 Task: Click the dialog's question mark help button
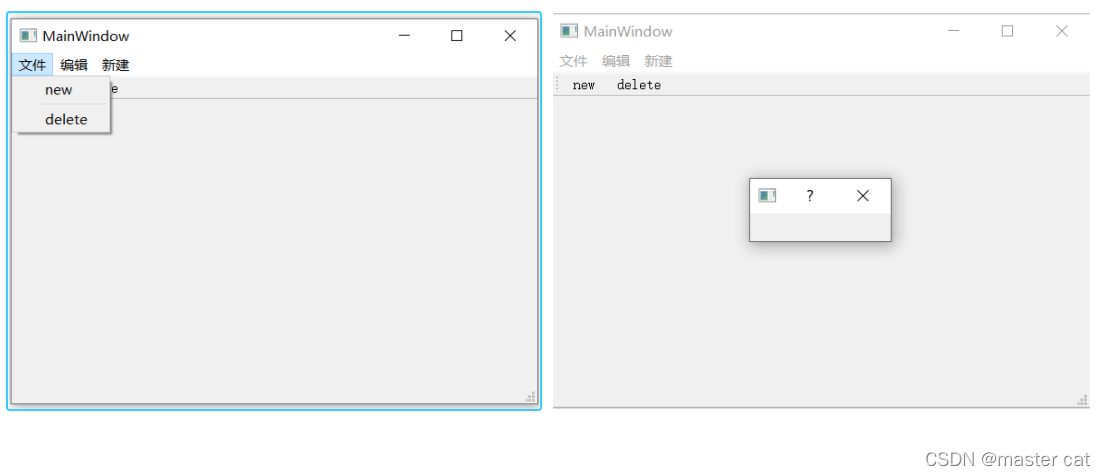810,196
